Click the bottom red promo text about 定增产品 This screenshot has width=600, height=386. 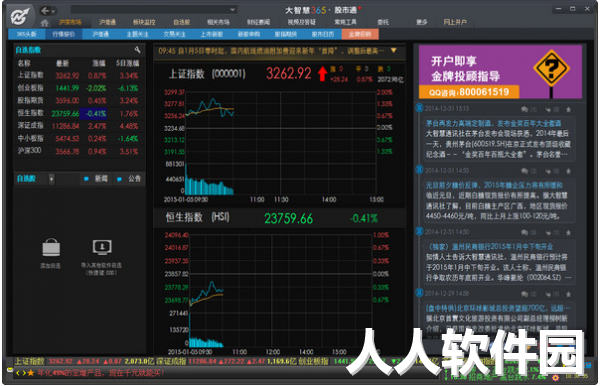point(101,373)
